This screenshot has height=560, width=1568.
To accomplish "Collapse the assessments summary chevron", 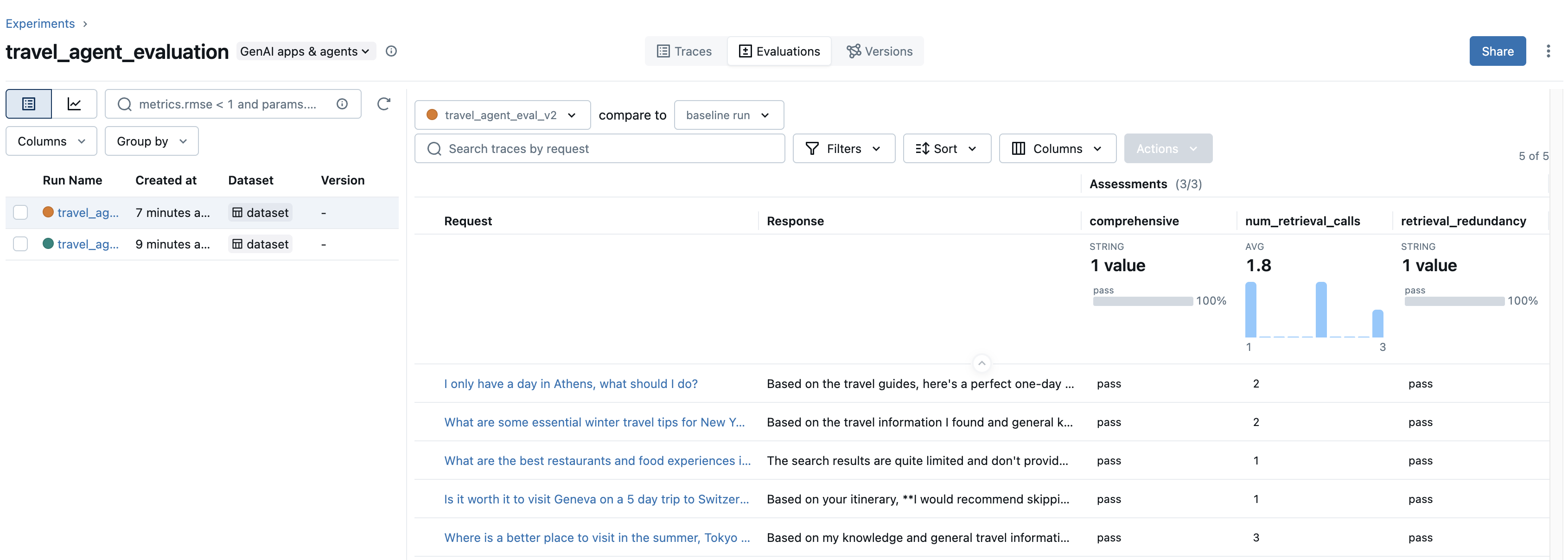I will (x=981, y=362).
